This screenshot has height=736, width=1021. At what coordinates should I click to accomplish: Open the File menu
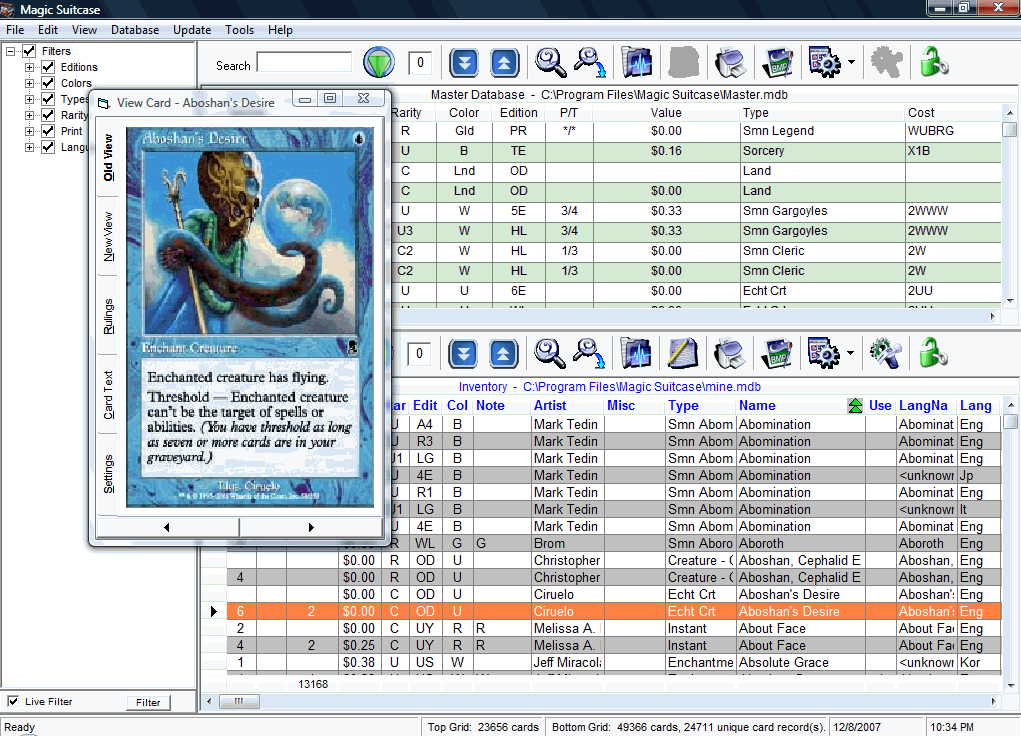tap(15, 30)
